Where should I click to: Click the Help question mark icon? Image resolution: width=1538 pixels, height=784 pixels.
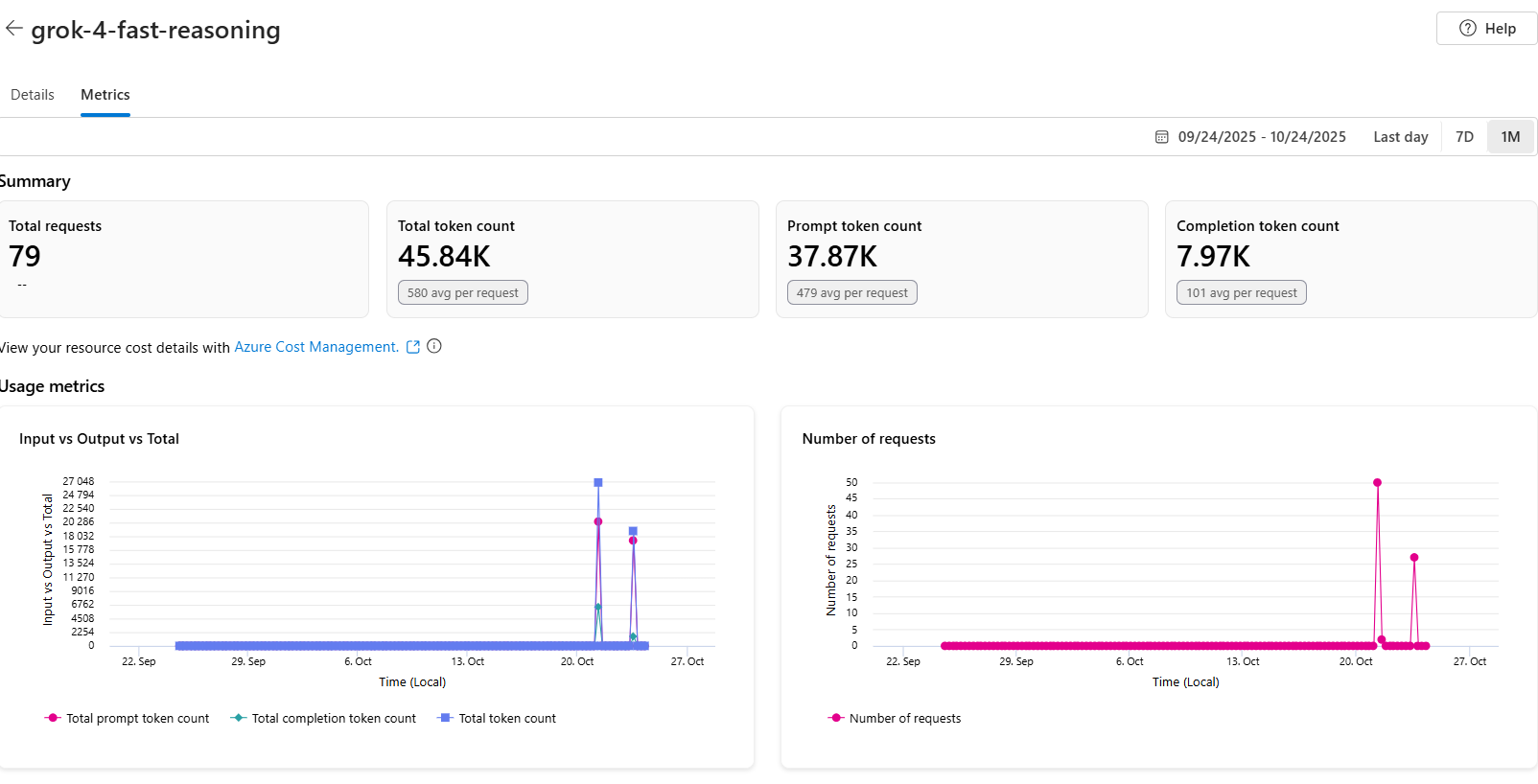pyautogui.click(x=1468, y=29)
